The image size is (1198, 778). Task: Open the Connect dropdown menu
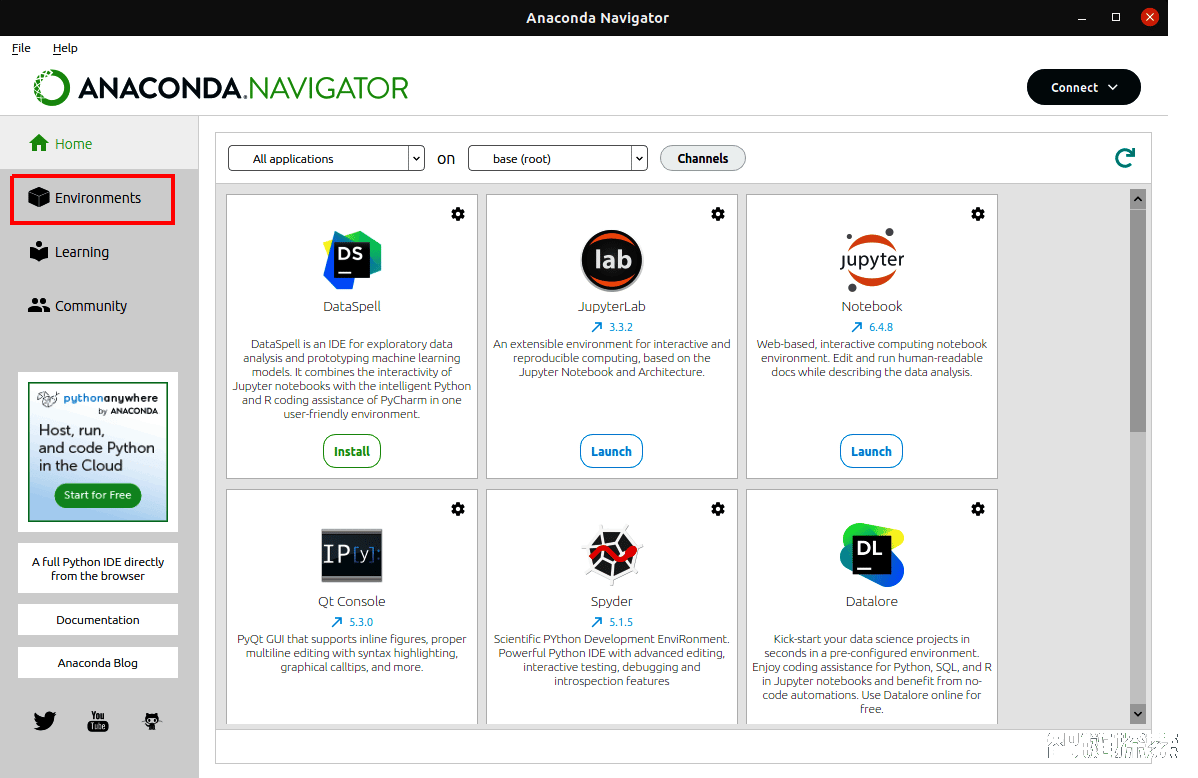tap(1083, 87)
